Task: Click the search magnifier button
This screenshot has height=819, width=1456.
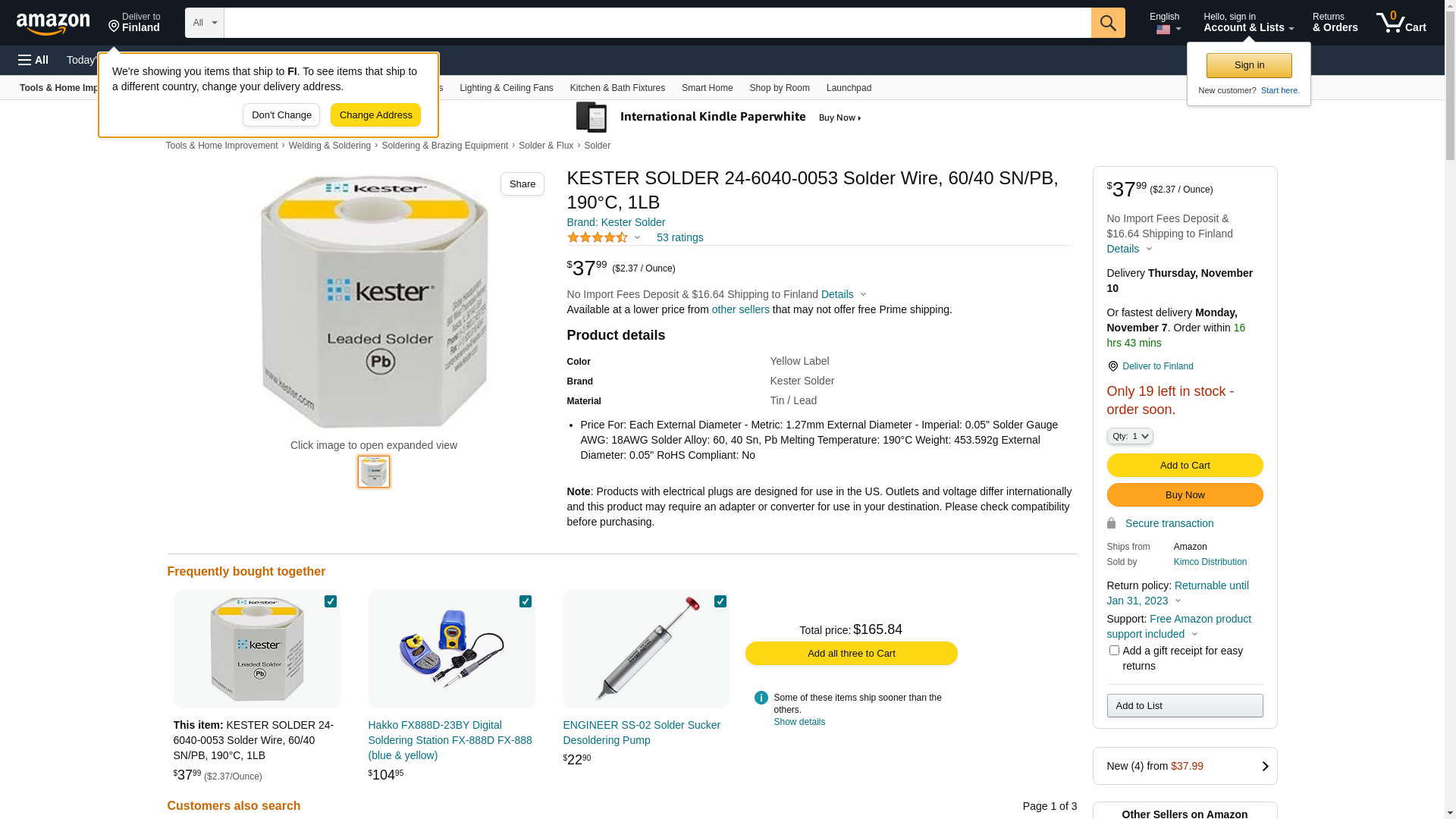Action: (1108, 23)
